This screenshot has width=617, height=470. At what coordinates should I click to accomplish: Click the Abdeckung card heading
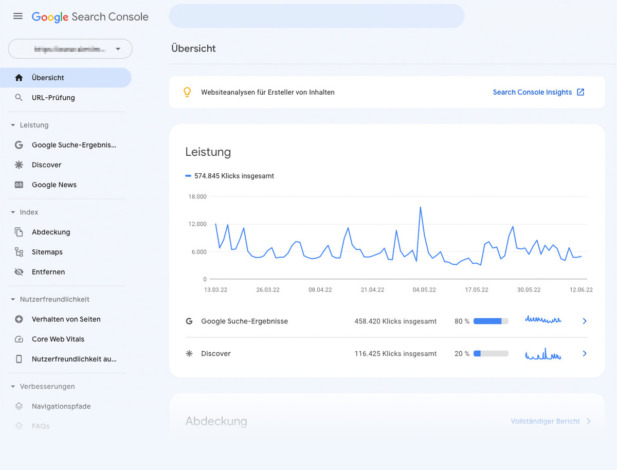pyautogui.click(x=216, y=421)
